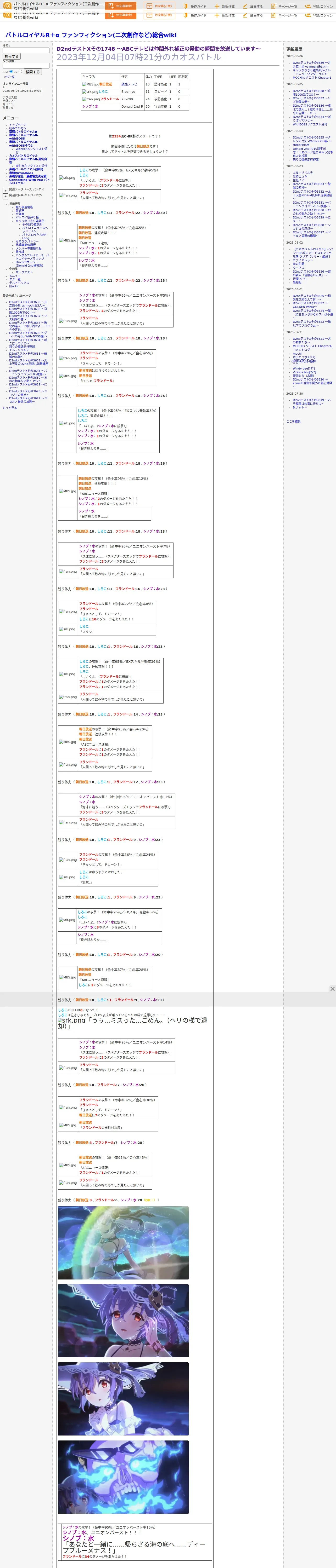Image resolution: width=336 pixels, height=1568 pixels.
Task: Open ウープス in update history
Action: tap(298, 267)
